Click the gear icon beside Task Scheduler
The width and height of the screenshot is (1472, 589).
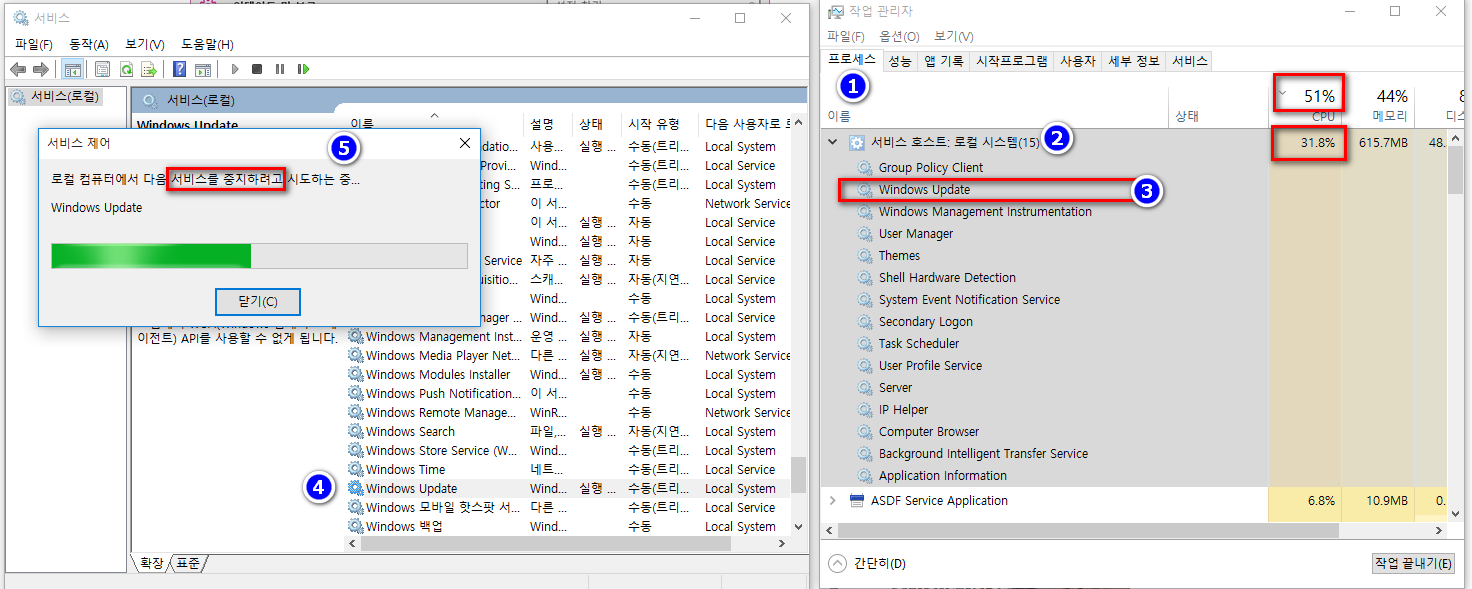click(865, 344)
